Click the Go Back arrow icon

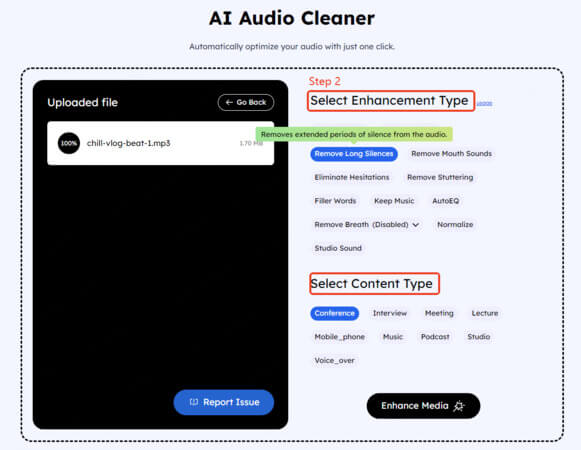(229, 102)
